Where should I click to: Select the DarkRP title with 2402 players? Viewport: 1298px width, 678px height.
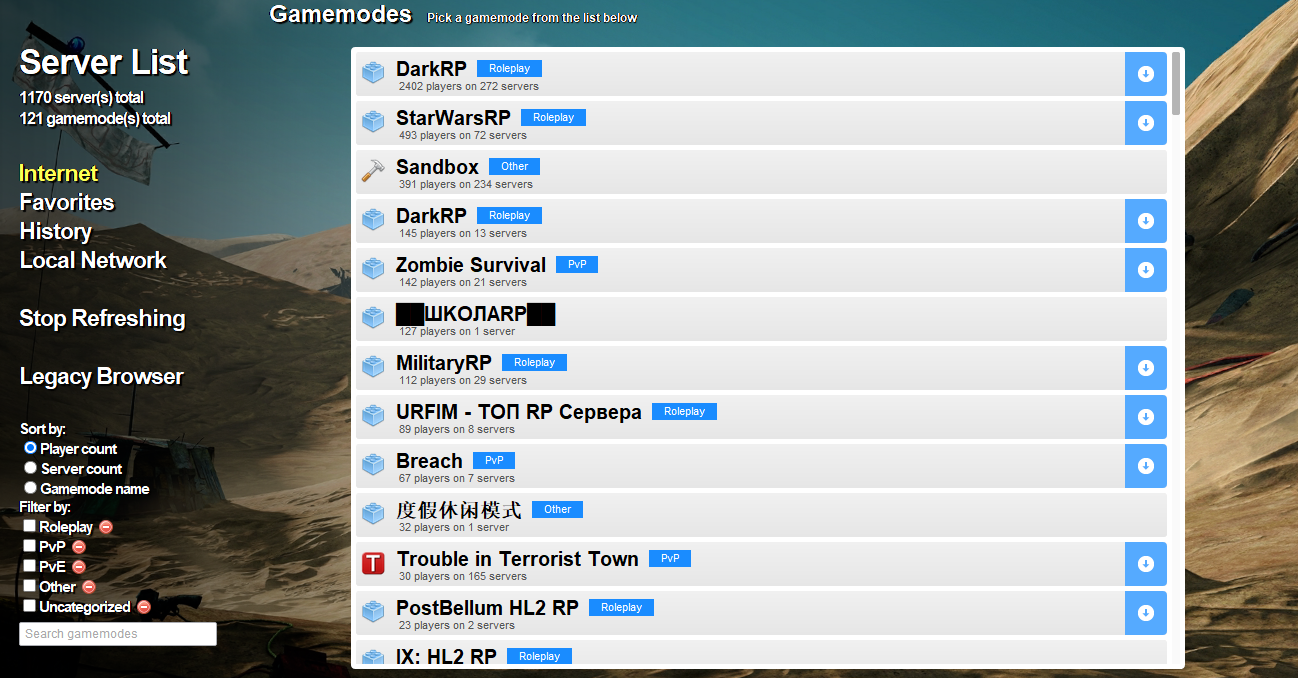[431, 69]
